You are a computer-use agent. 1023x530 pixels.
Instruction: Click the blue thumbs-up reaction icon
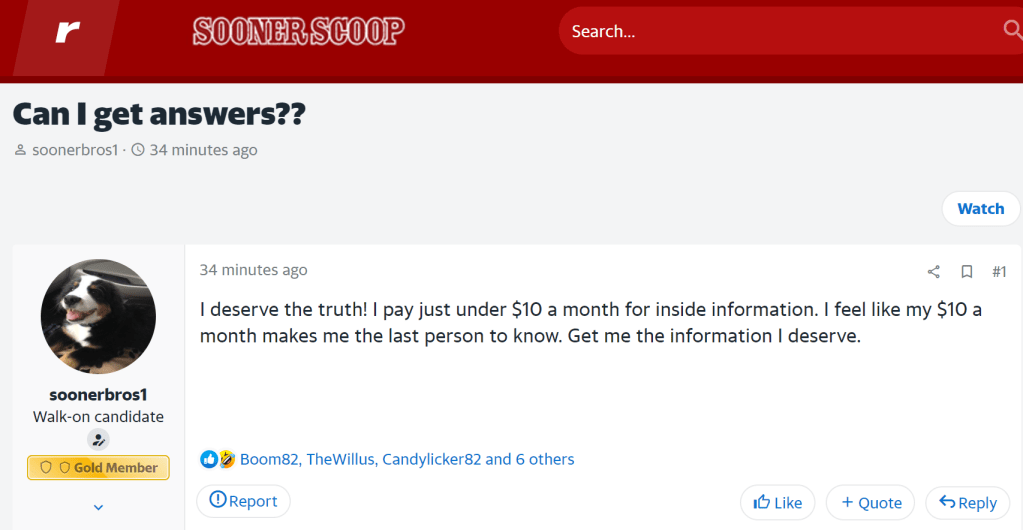tap(209, 460)
